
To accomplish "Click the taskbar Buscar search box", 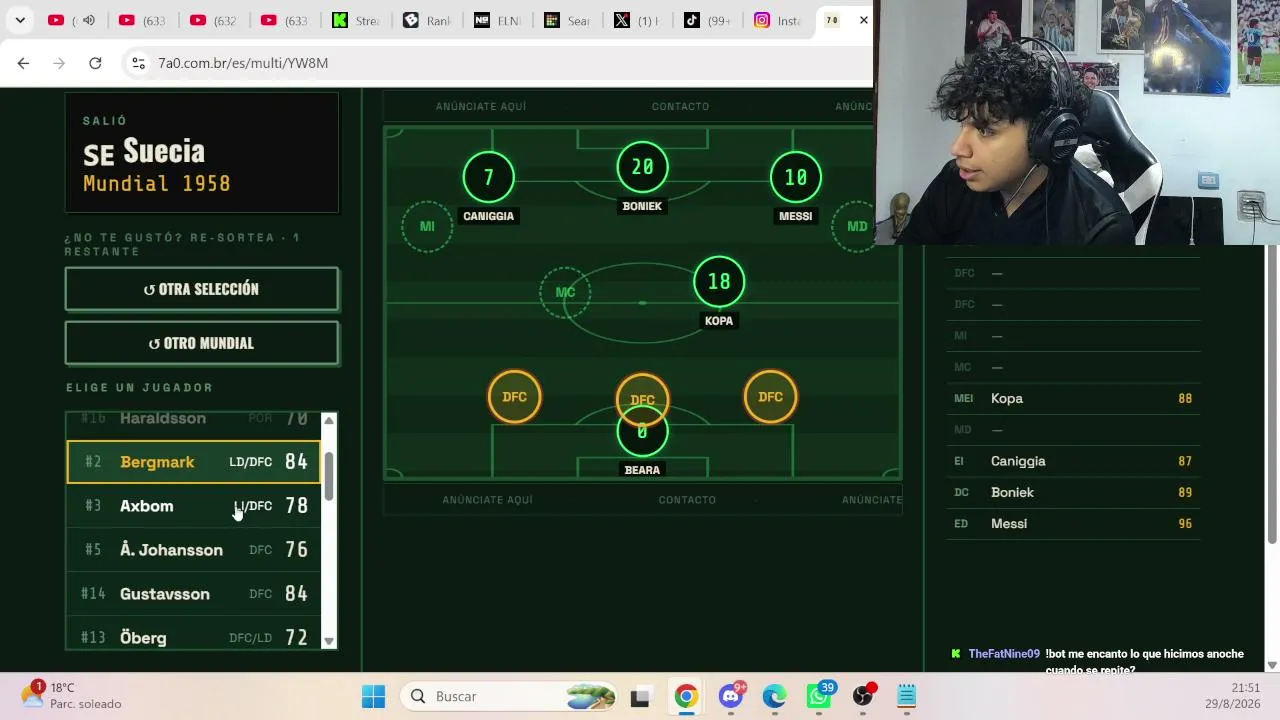I will point(511,696).
